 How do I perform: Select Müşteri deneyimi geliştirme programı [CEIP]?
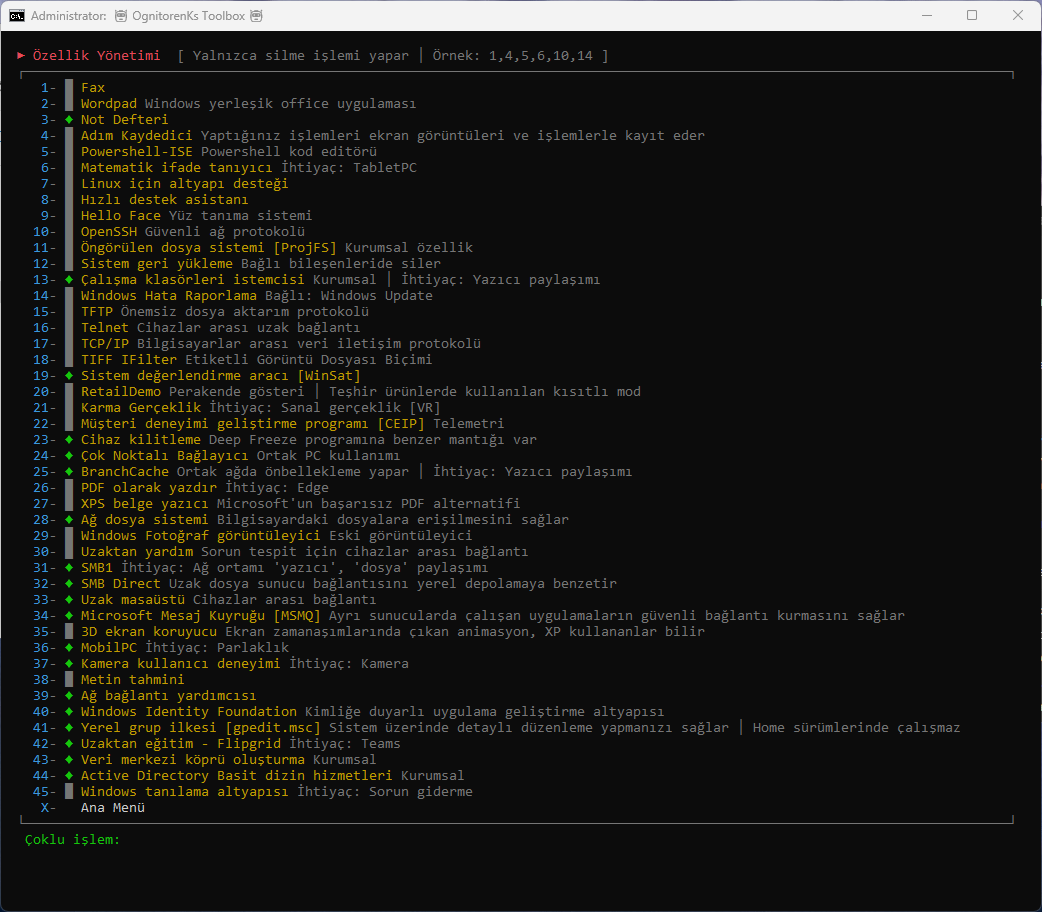click(253, 423)
